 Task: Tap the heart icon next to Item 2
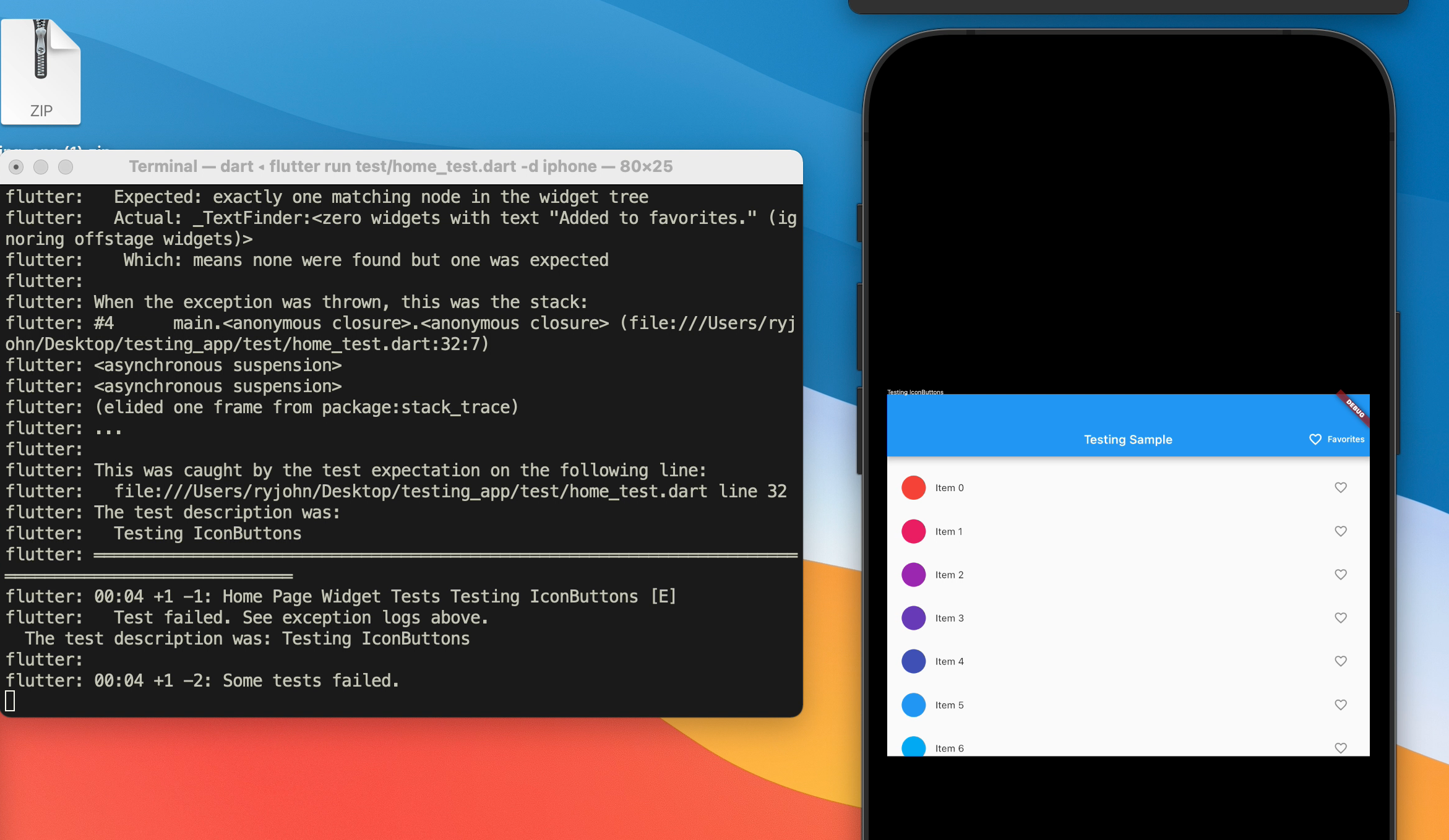coord(1340,574)
